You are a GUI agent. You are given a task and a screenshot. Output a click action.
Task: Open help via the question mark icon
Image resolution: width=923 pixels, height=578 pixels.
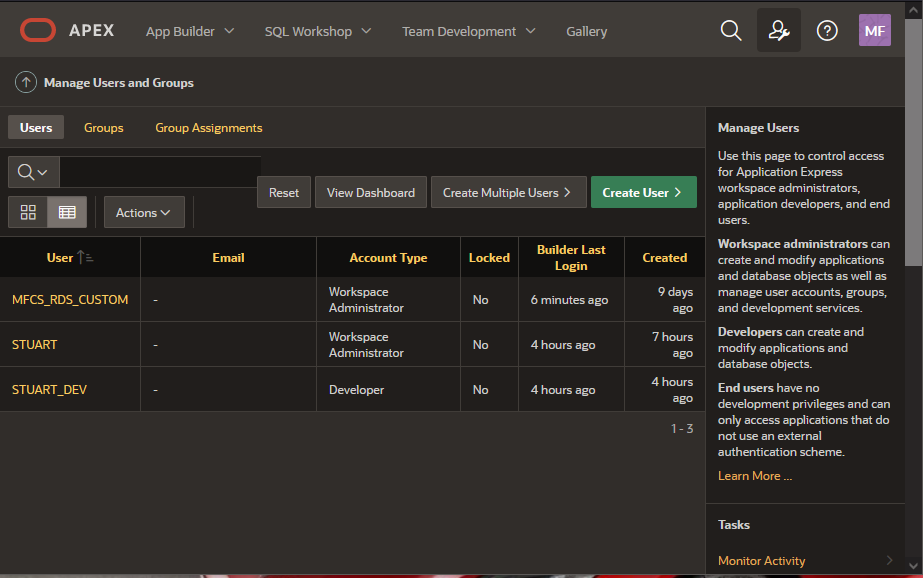point(826,30)
